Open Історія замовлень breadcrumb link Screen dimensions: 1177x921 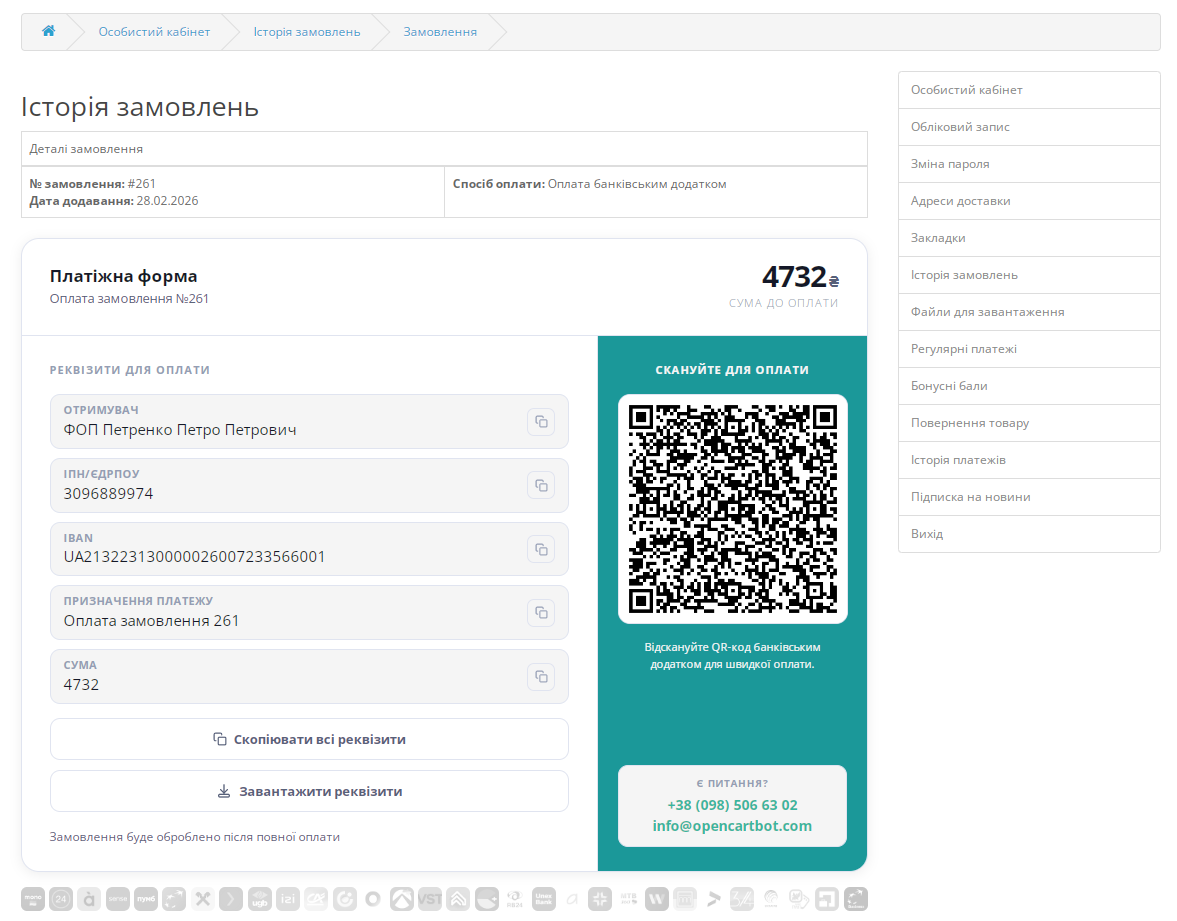[x=306, y=32]
